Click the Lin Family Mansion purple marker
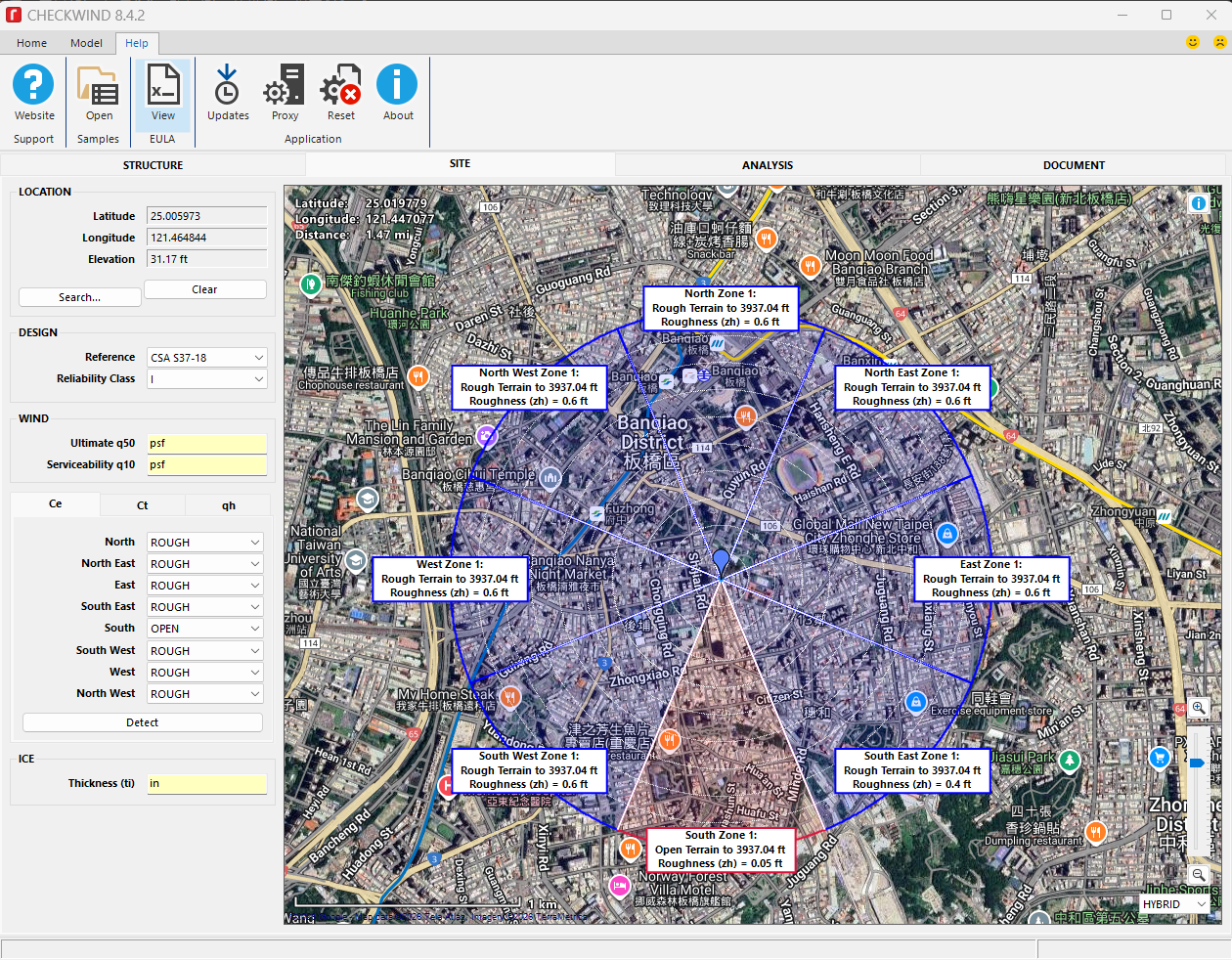The height and width of the screenshot is (960, 1232). pyautogui.click(x=486, y=435)
